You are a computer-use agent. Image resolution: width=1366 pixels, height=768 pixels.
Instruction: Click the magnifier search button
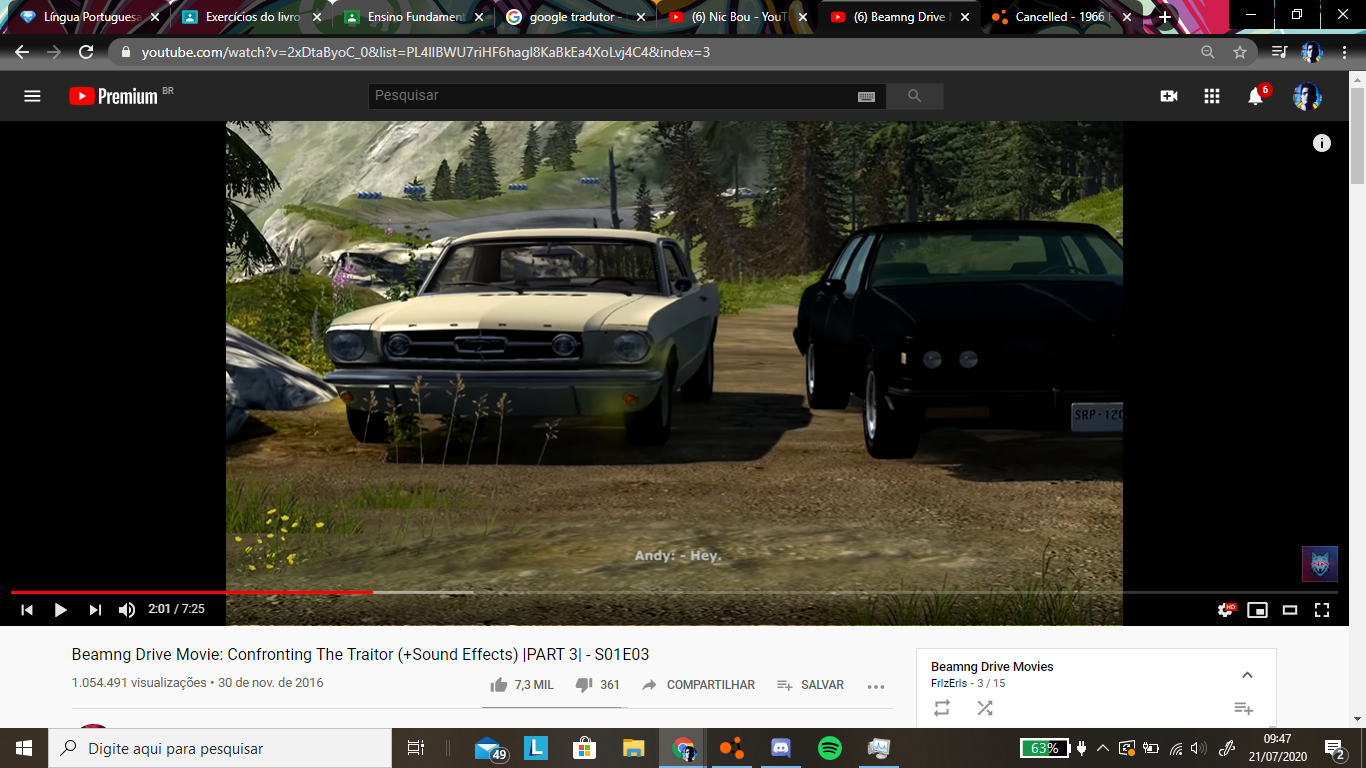coord(915,96)
